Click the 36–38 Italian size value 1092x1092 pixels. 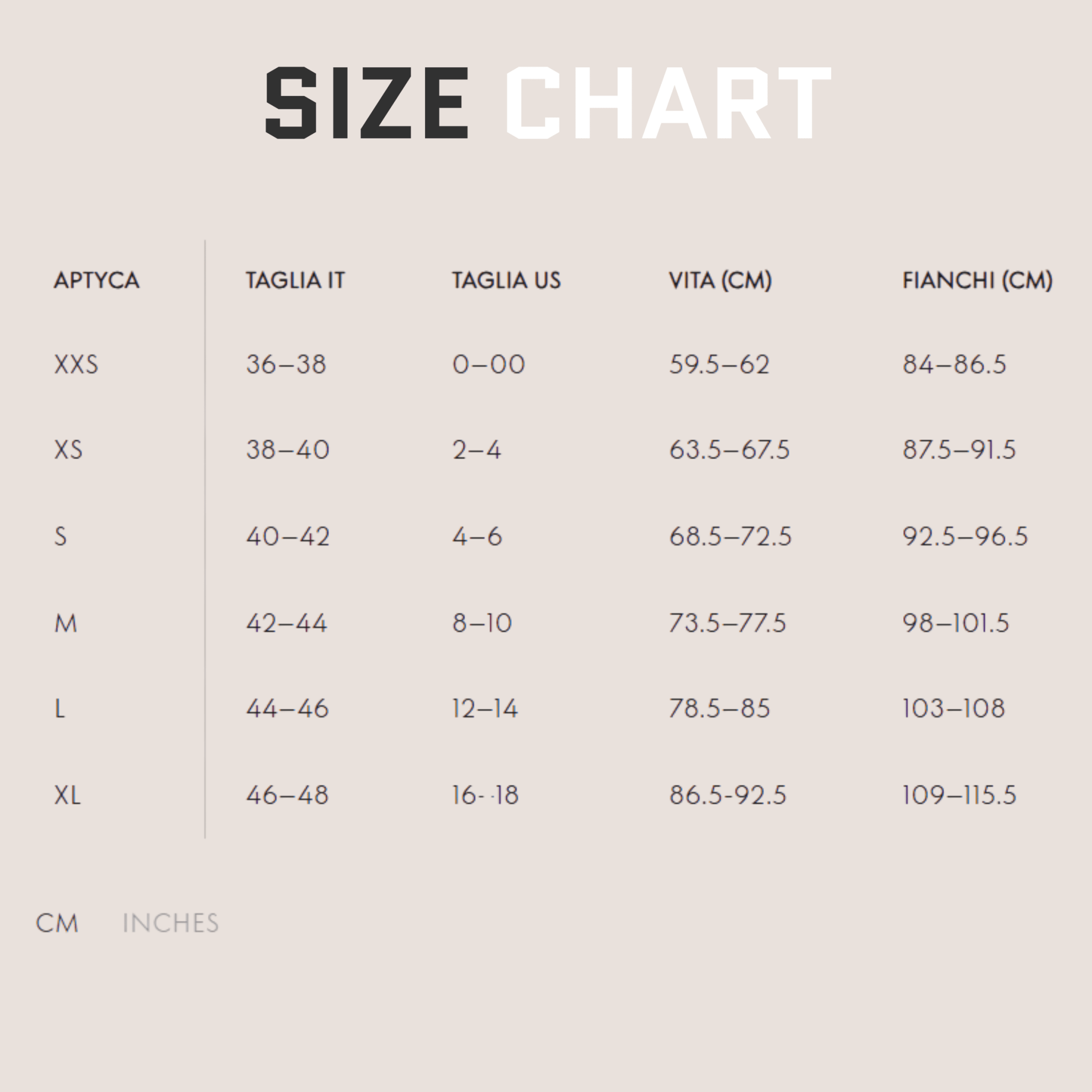pos(286,365)
